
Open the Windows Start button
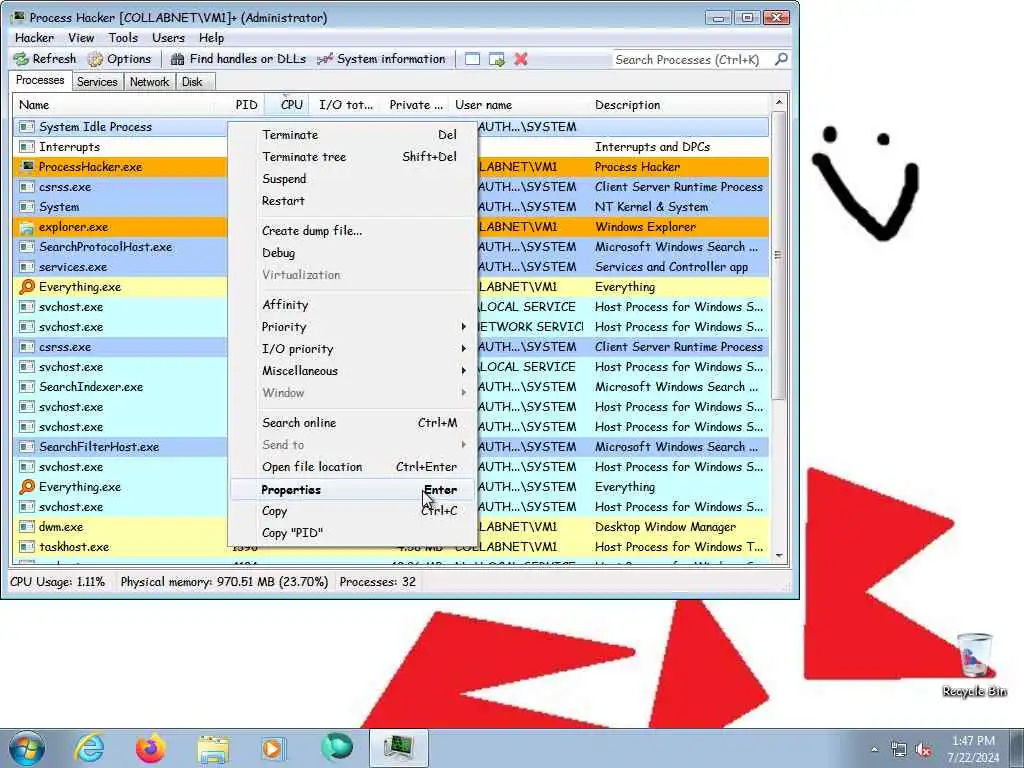click(27, 748)
